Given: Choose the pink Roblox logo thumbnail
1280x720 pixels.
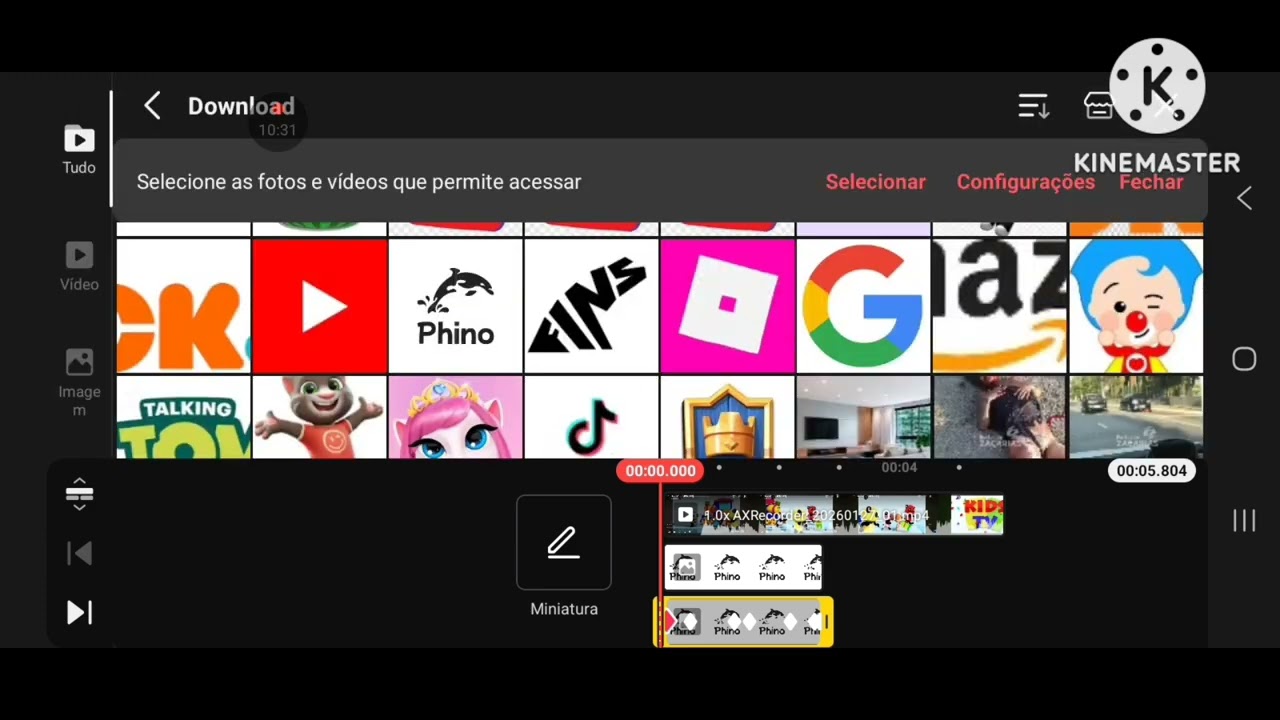Looking at the screenshot, I should click(727, 306).
